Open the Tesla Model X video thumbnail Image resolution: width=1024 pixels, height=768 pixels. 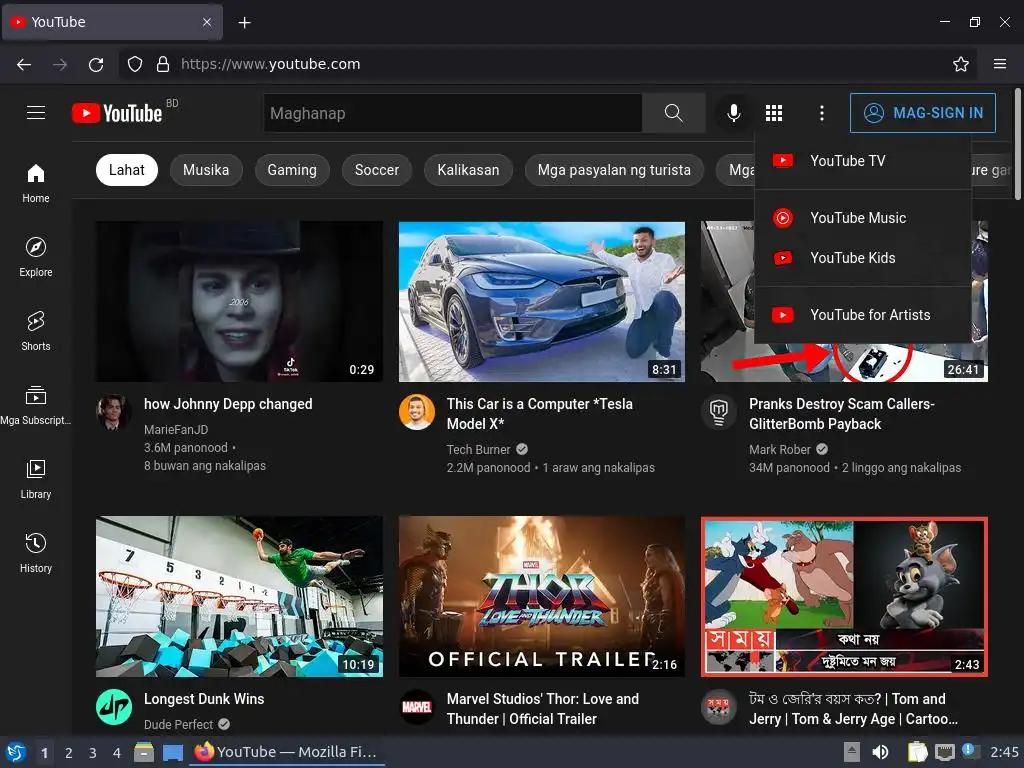point(542,301)
